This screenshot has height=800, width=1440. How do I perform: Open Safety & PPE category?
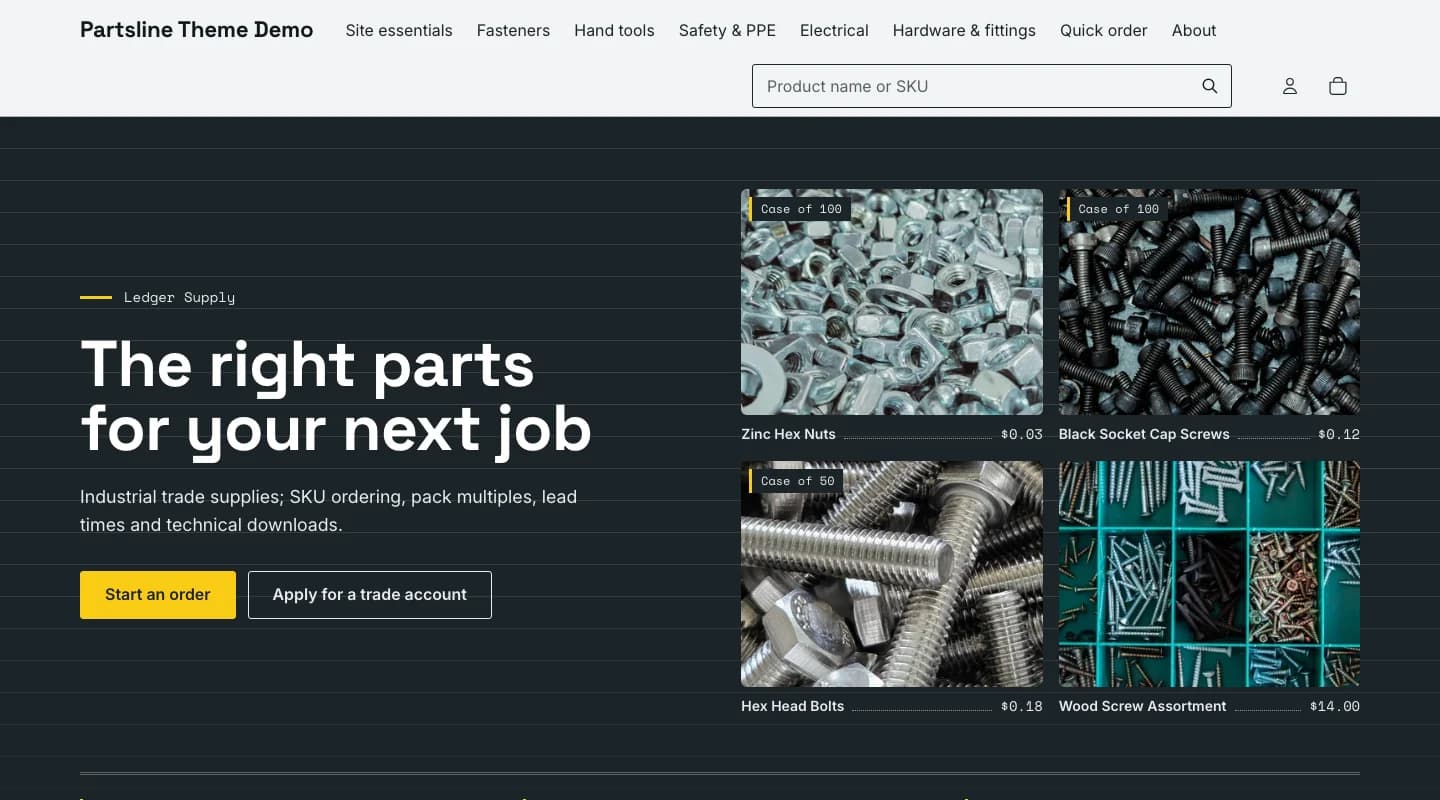point(727,30)
